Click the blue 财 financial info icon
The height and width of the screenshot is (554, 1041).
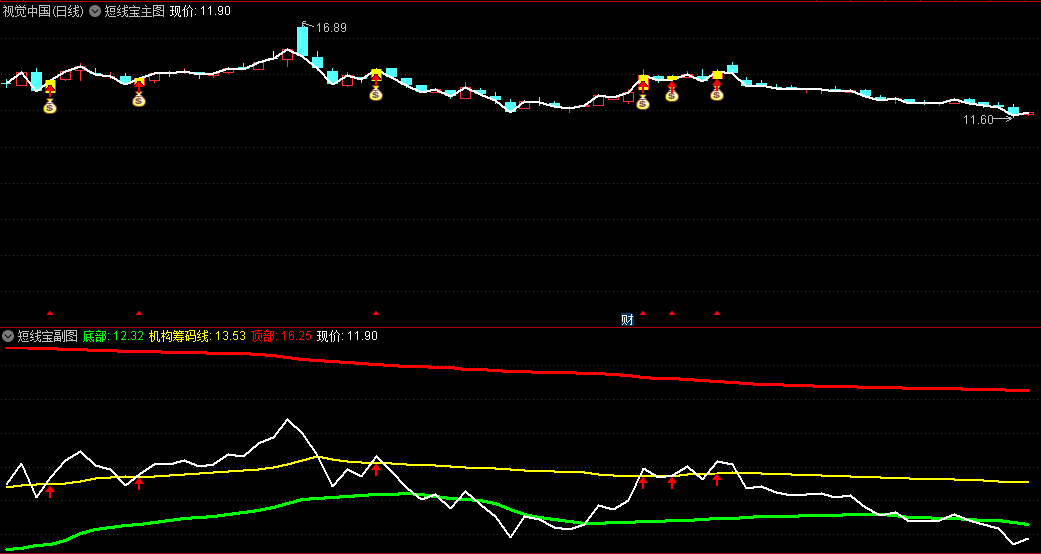click(x=627, y=320)
